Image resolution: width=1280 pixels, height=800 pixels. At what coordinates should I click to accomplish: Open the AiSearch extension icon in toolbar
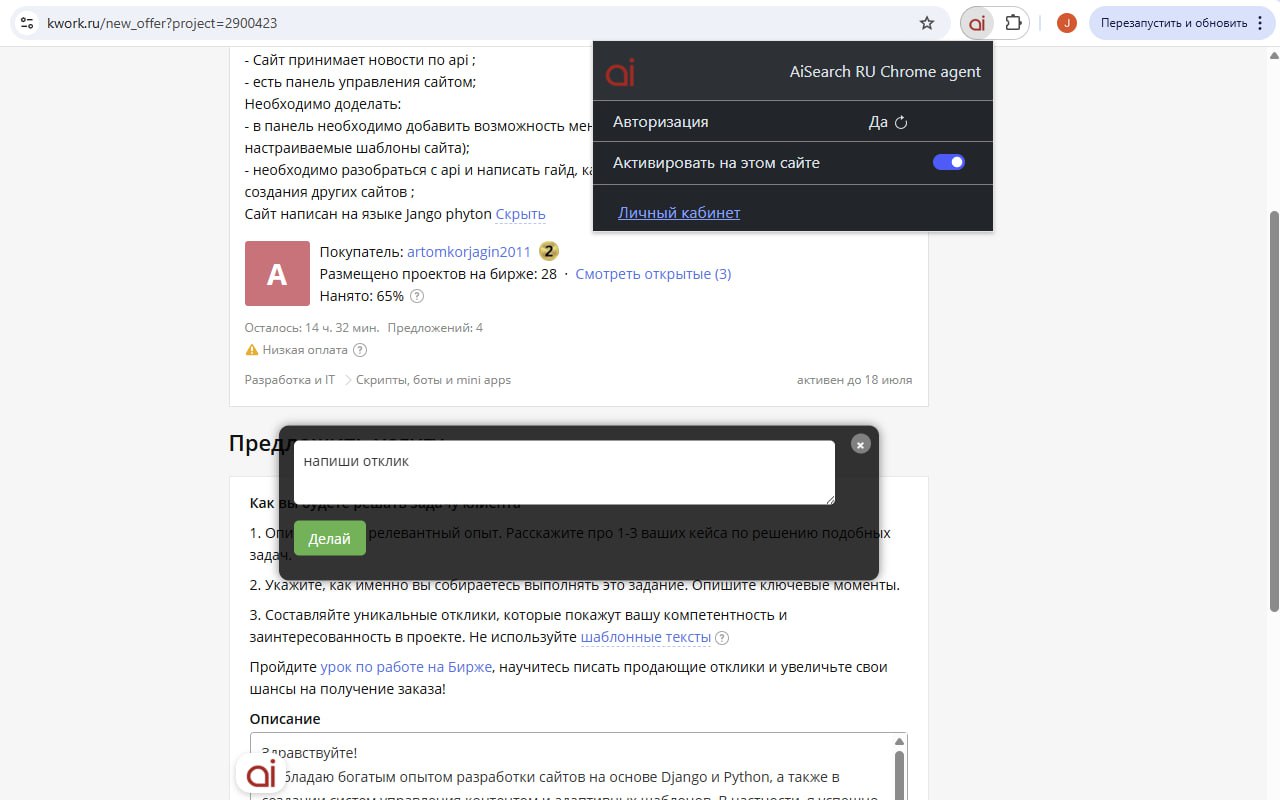pos(977,23)
